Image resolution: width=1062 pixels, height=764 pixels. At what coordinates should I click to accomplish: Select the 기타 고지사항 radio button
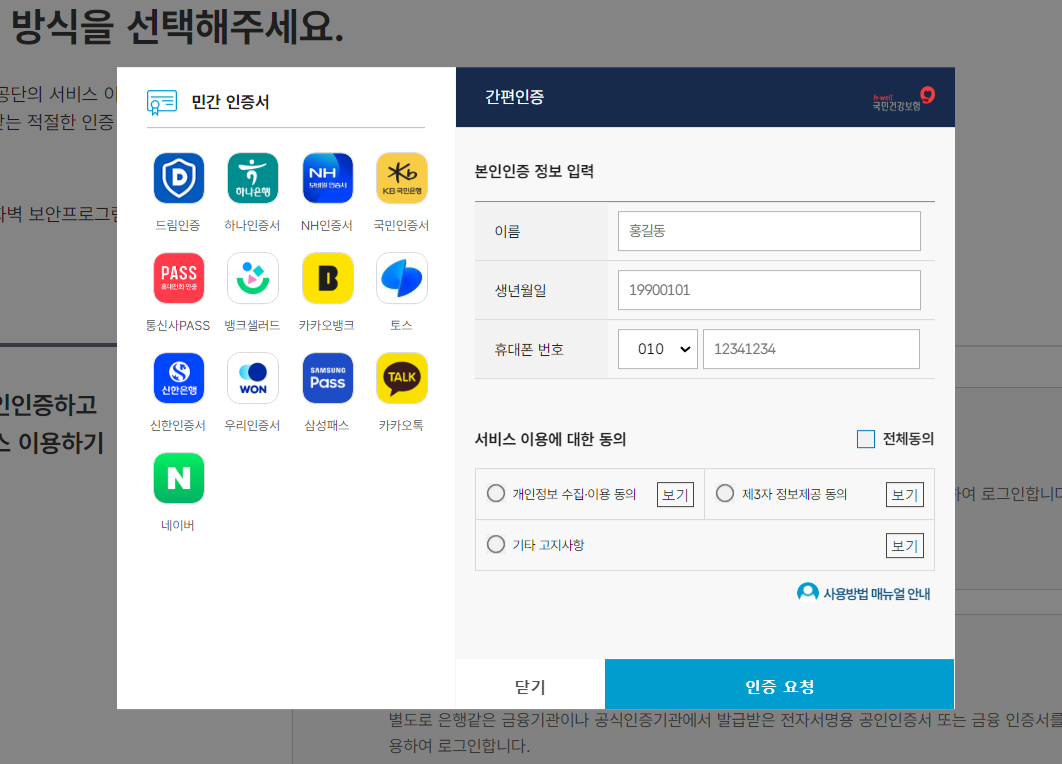[496, 544]
